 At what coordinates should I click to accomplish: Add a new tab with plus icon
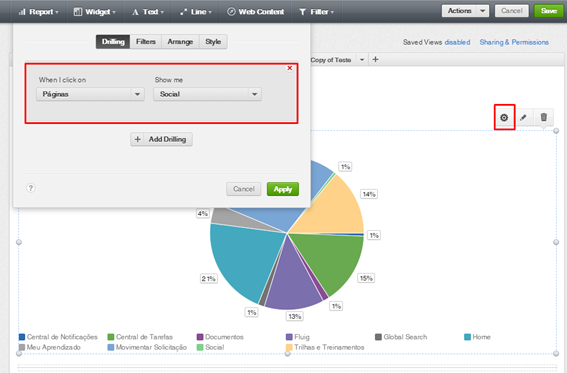(x=375, y=59)
